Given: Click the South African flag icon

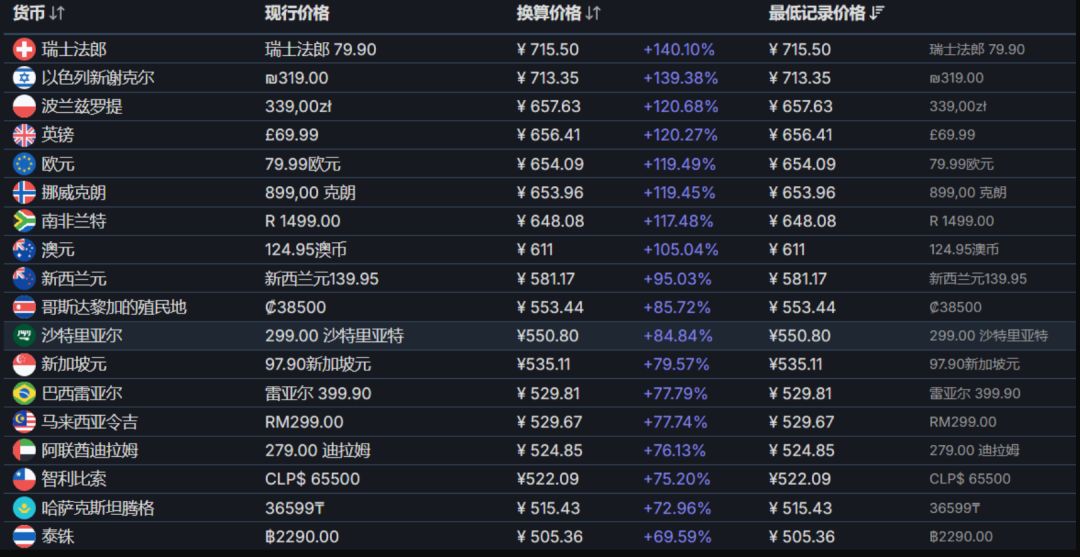Looking at the screenshot, I should point(24,221).
